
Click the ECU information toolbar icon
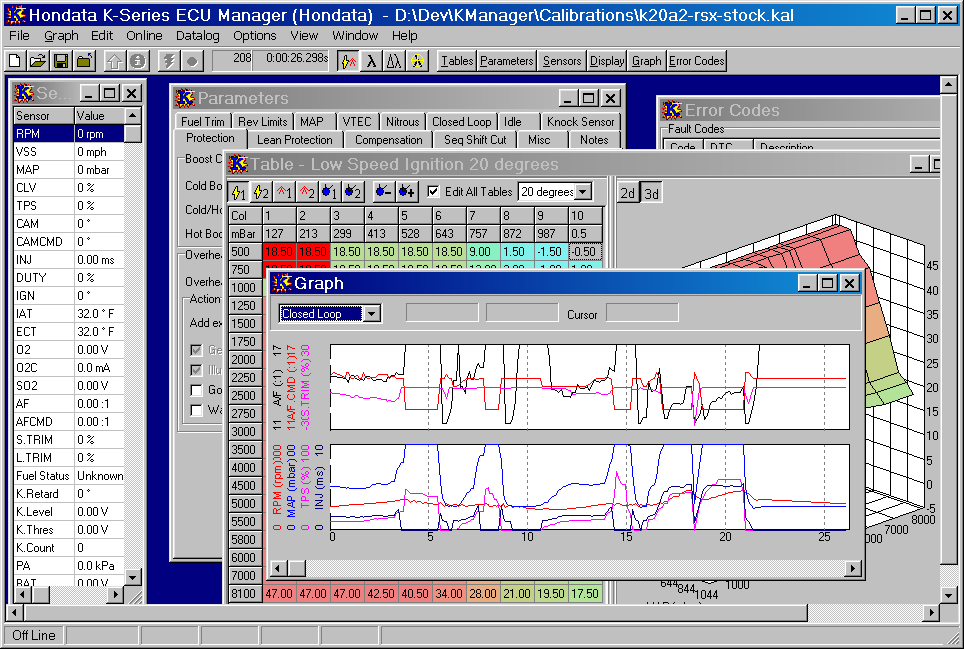pyautogui.click(x=138, y=61)
